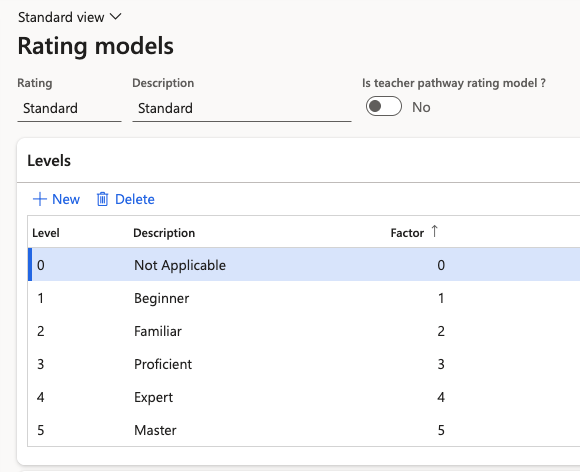580x472 pixels.
Task: Click the Rating input field
Action: coord(69,108)
